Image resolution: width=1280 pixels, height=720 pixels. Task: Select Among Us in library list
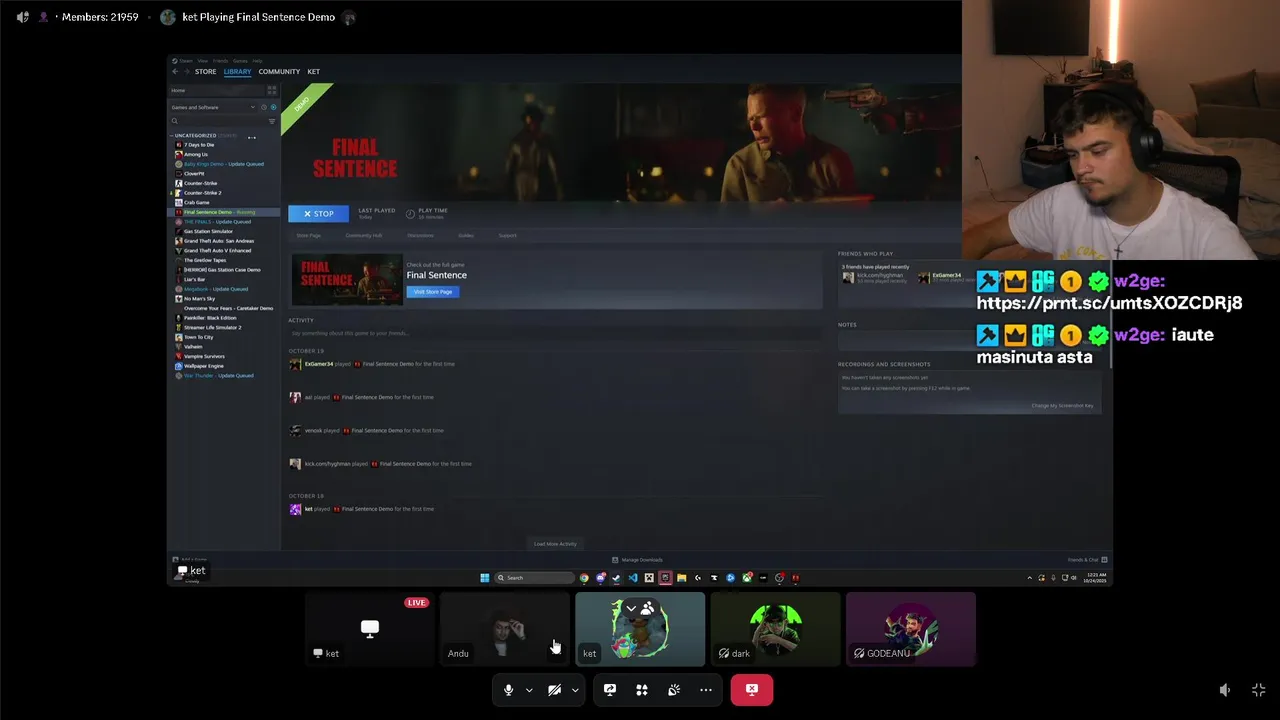tap(196, 154)
